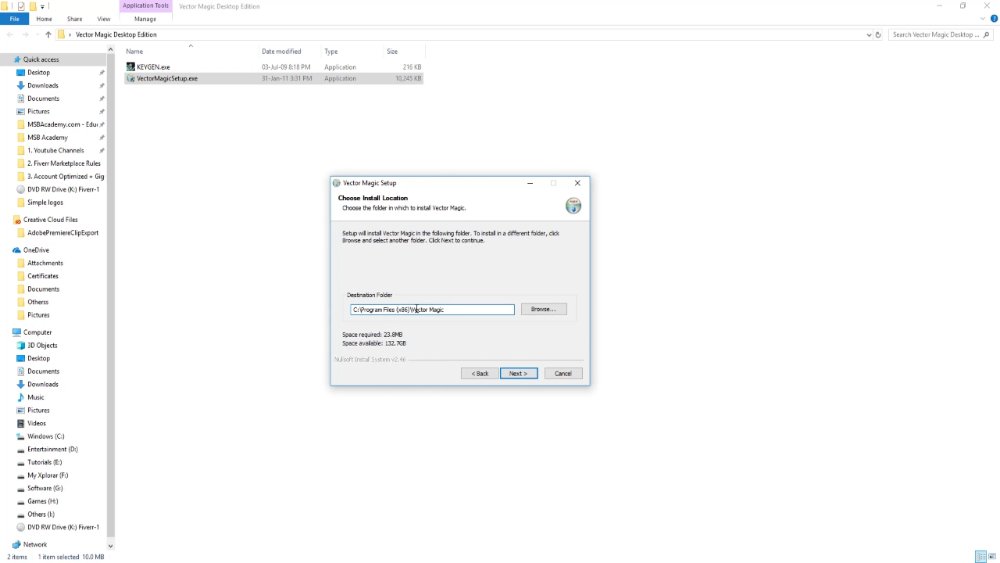The height and width of the screenshot is (563, 1000).
Task: Open MSB Academy folder
Action: (47, 138)
